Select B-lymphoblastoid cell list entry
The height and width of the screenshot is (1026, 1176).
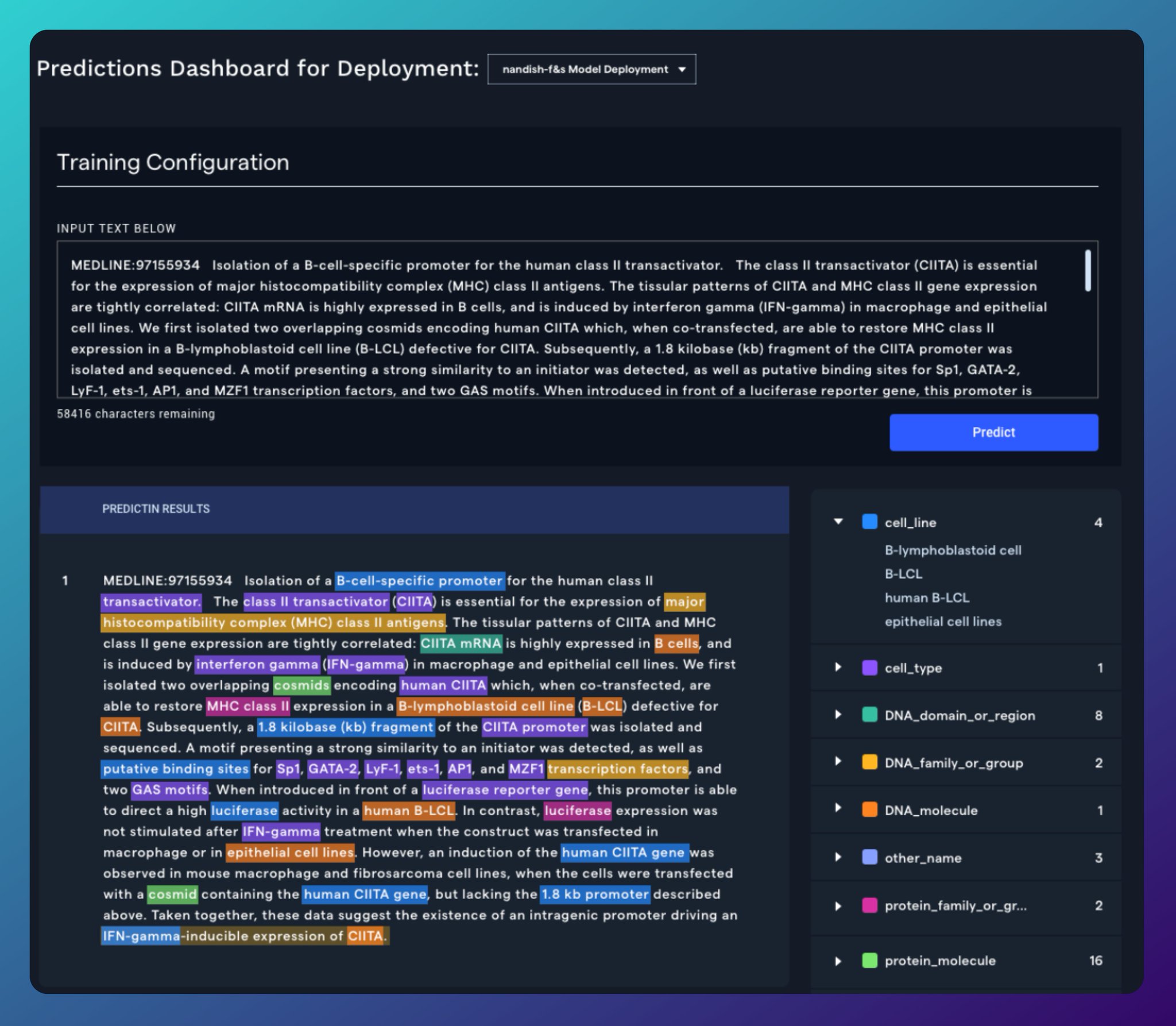[953, 550]
